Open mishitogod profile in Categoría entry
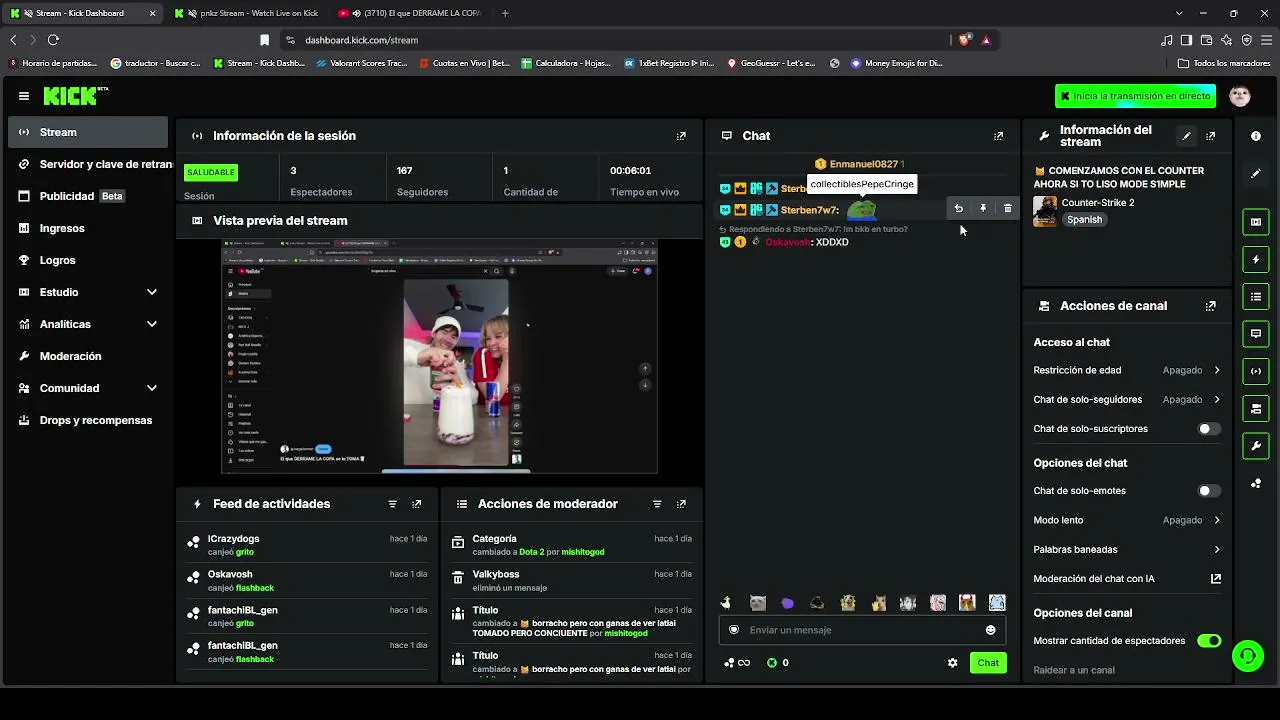The height and width of the screenshot is (720, 1280). click(x=583, y=552)
